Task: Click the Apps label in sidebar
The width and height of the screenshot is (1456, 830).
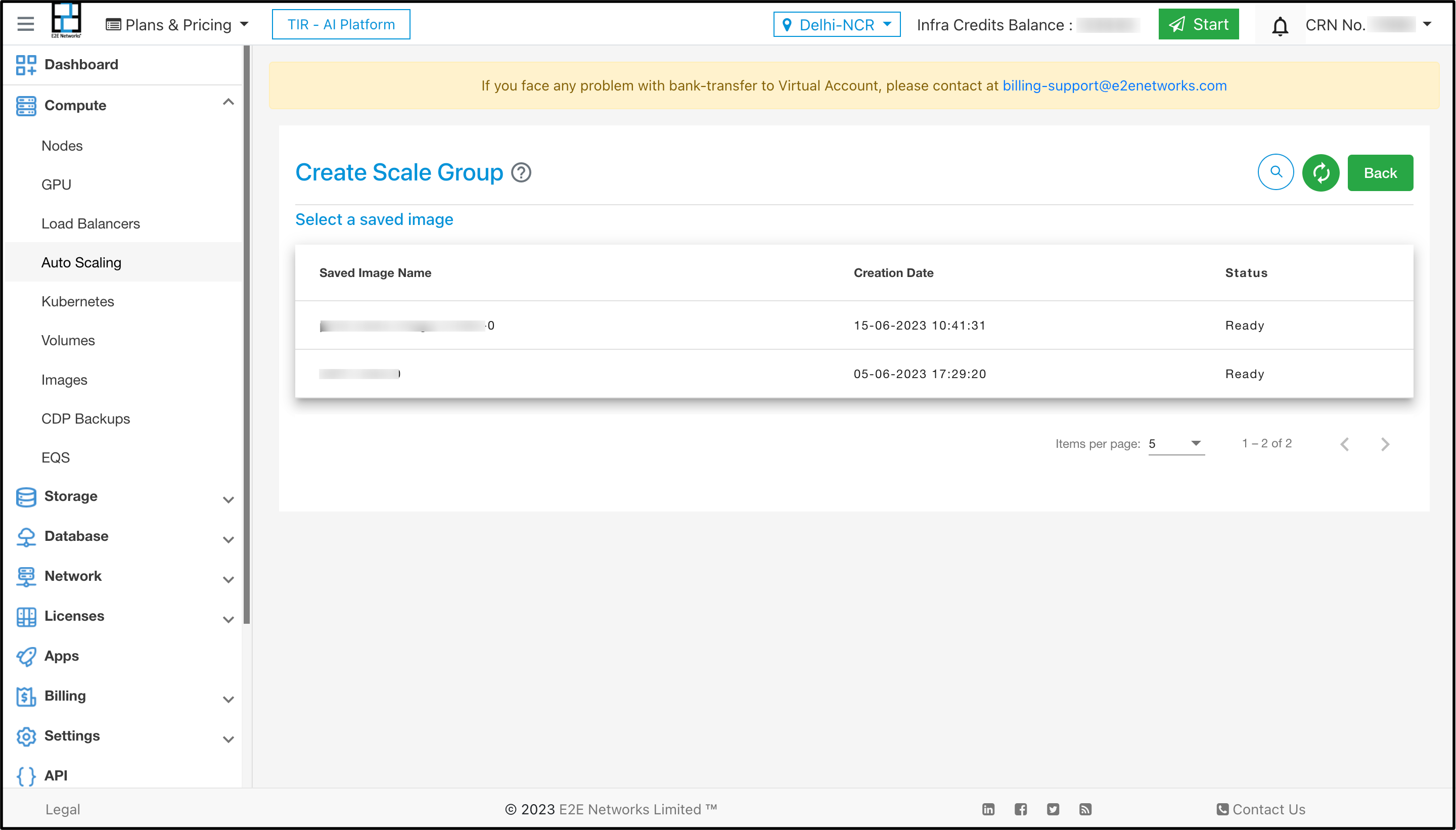Action: (62, 656)
